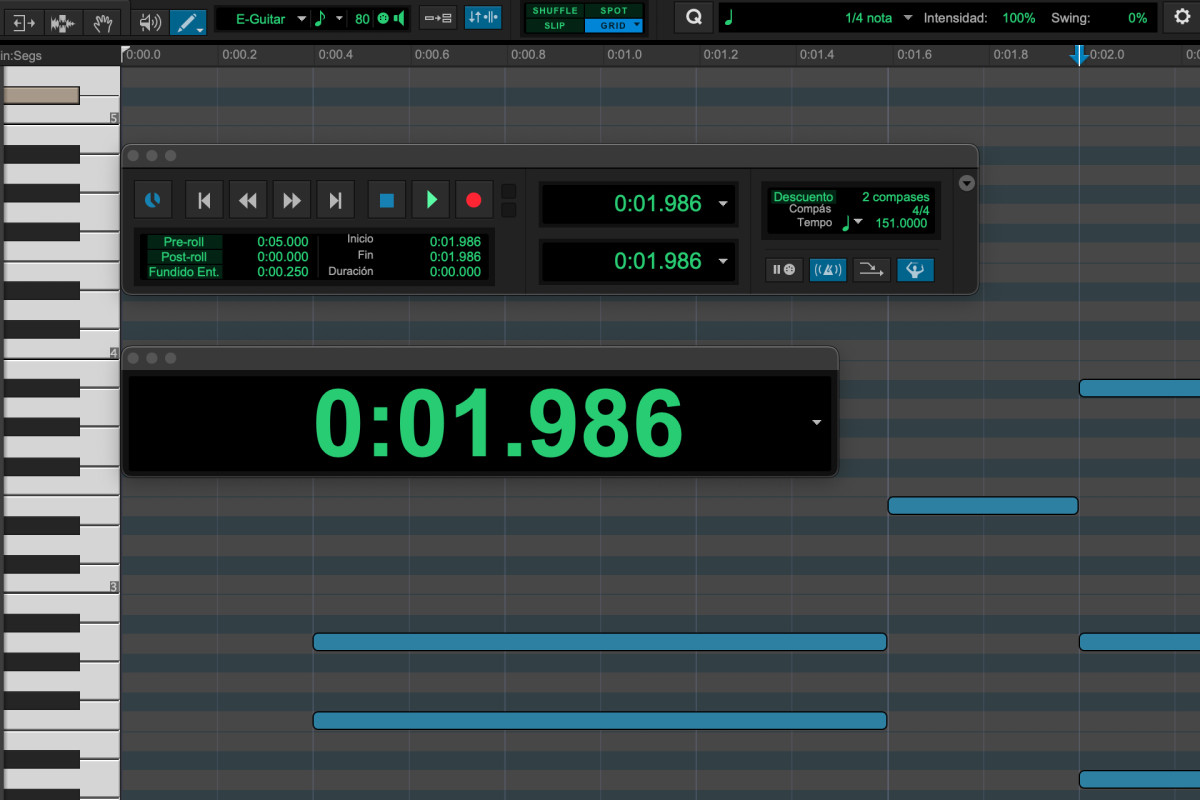
Task: Click the Pre-roll value 0:05.000
Action: click(283, 242)
